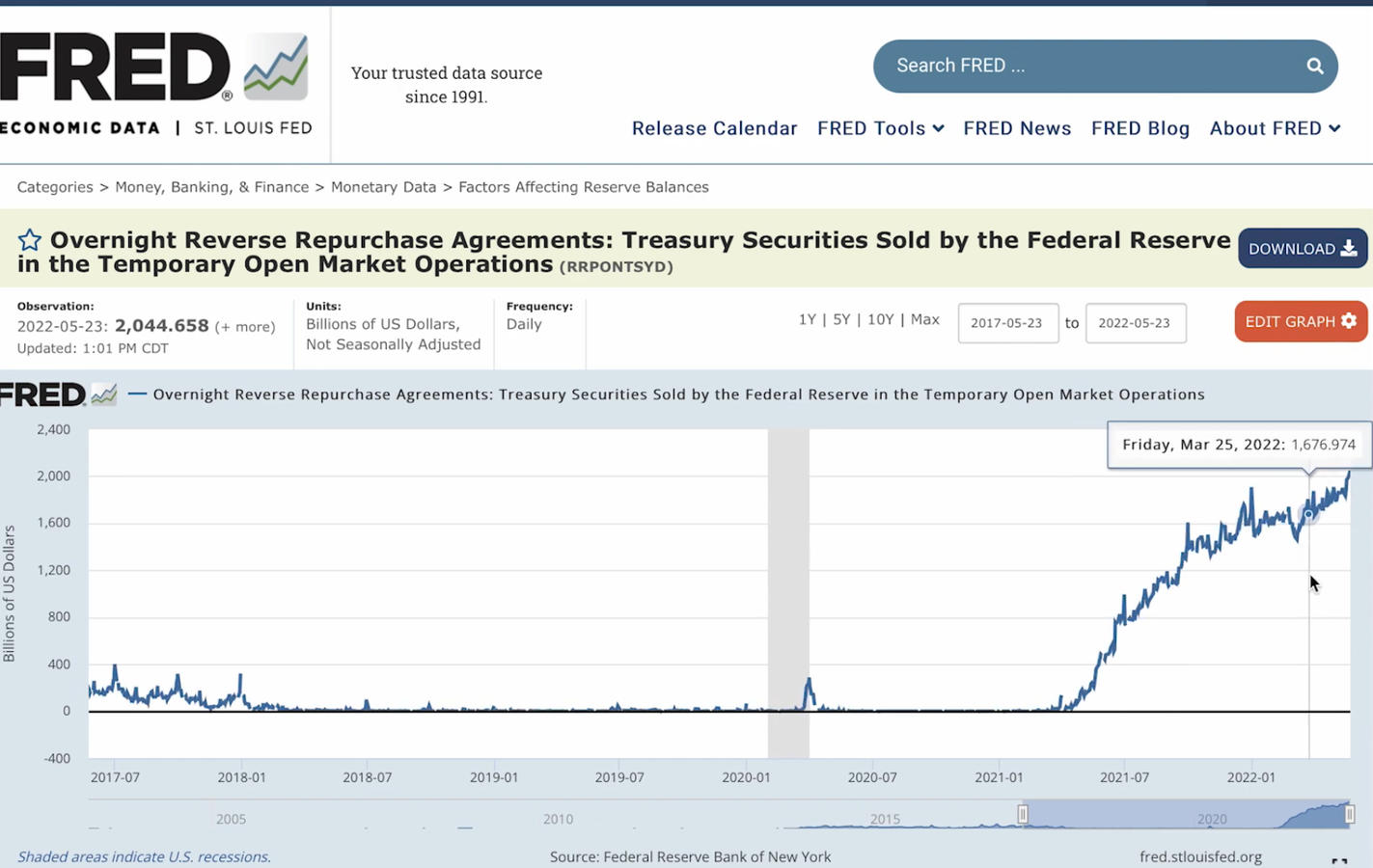This screenshot has height=868, width=1373.
Task: Open FRED News
Action: (x=1017, y=128)
